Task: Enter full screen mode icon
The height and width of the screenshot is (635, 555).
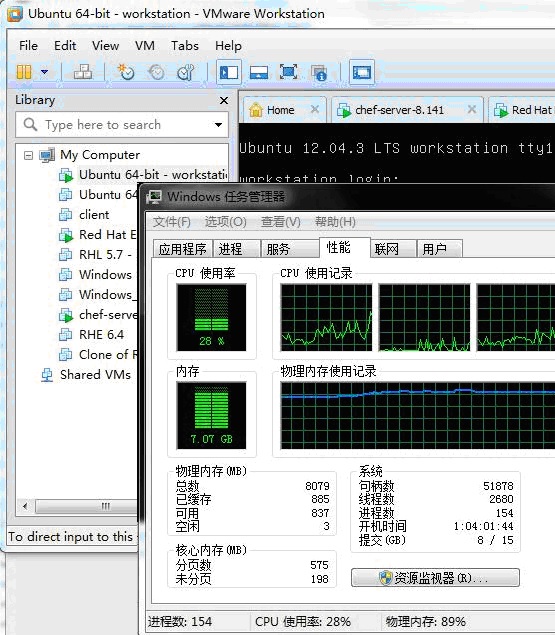Action: (288, 72)
